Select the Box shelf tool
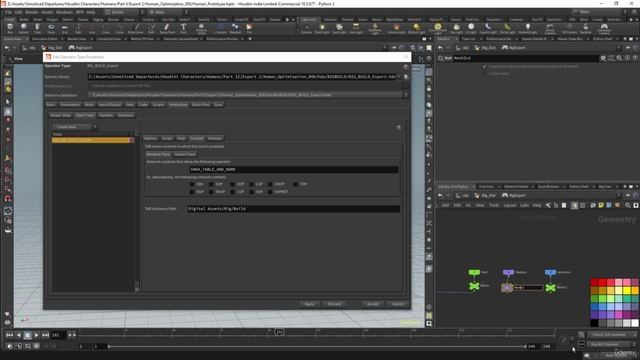This screenshot has height=360, width=640. click(10, 29)
